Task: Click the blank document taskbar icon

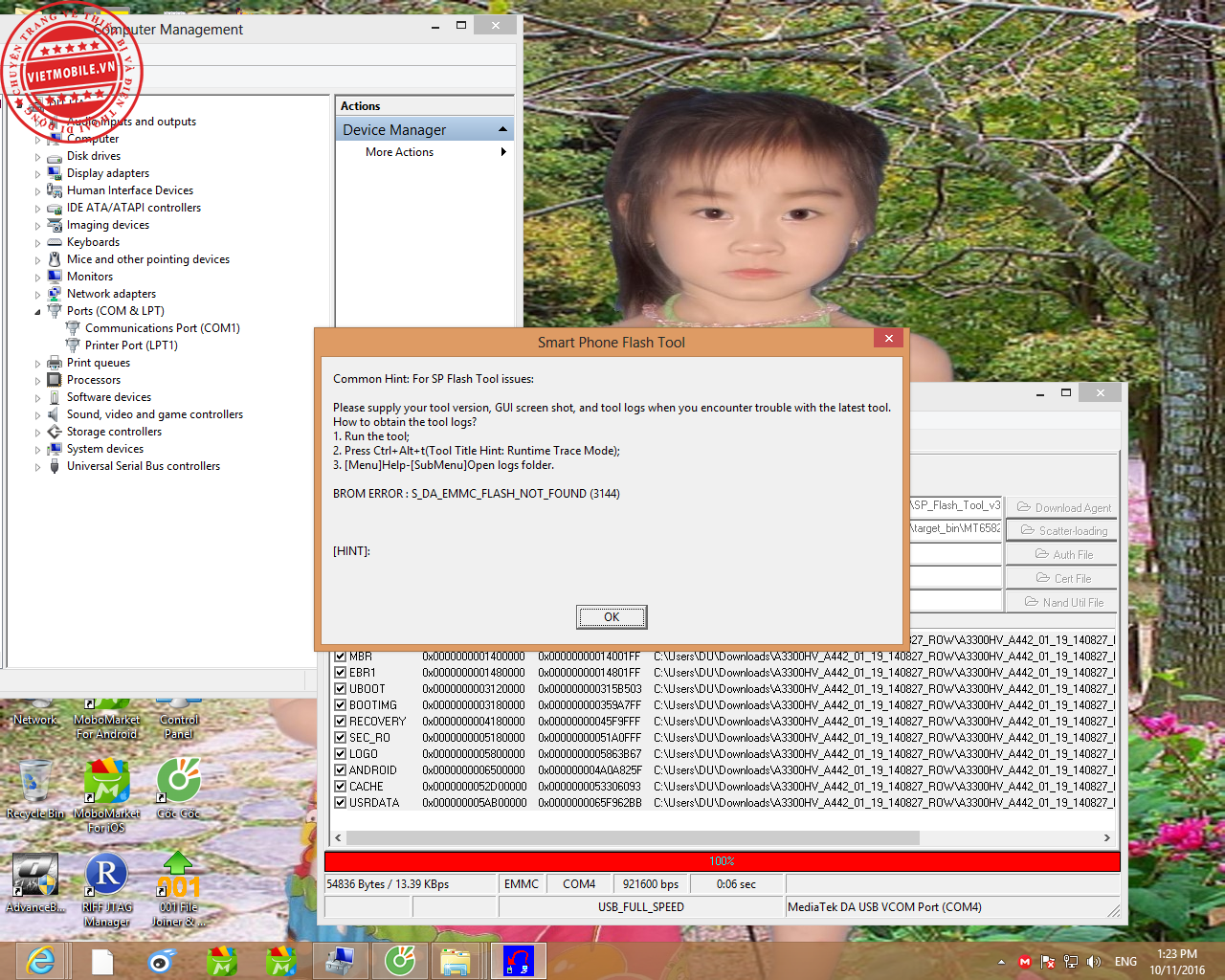Action: 102,961
